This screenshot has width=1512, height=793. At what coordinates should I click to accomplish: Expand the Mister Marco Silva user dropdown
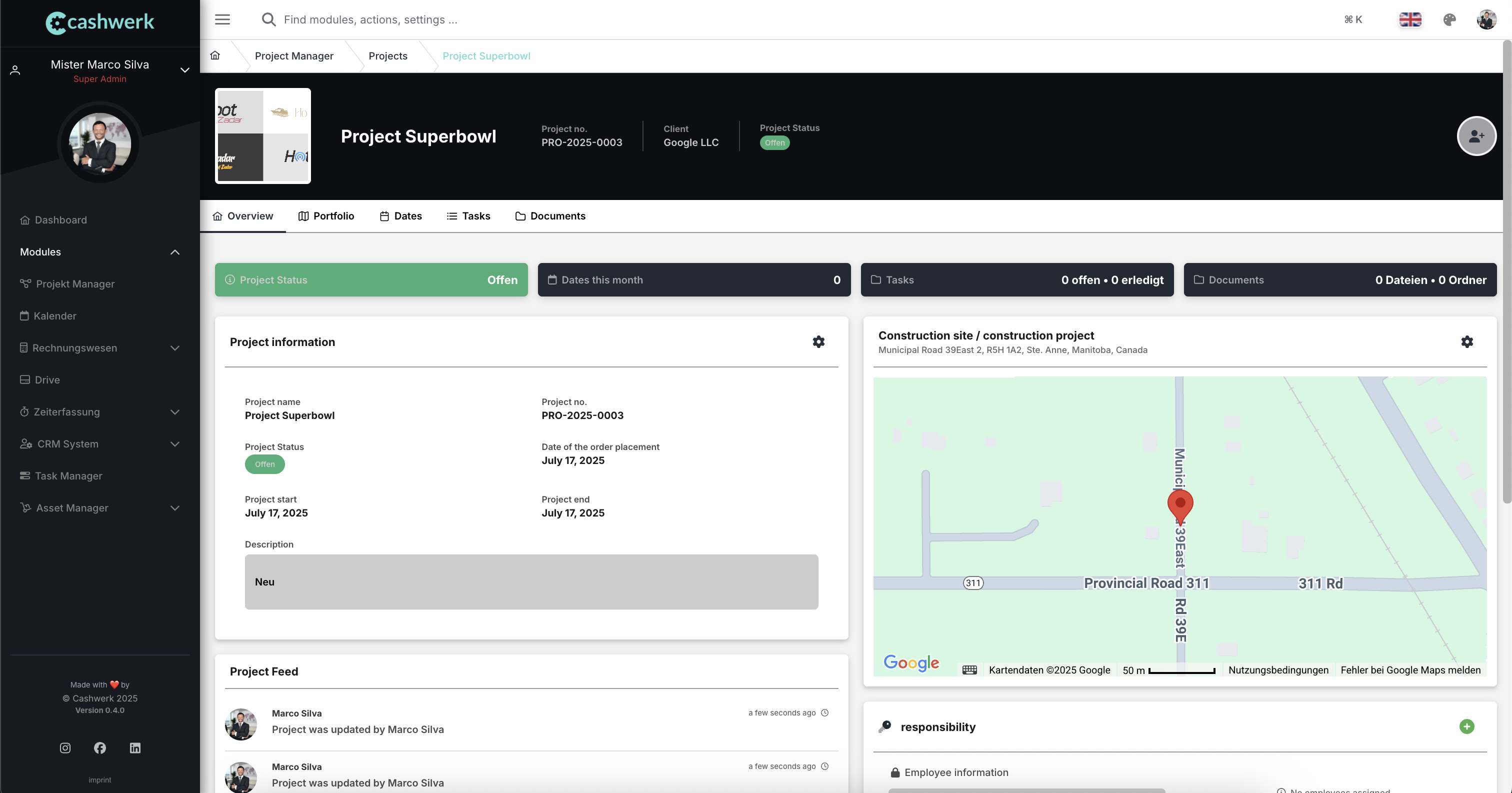pos(185,70)
